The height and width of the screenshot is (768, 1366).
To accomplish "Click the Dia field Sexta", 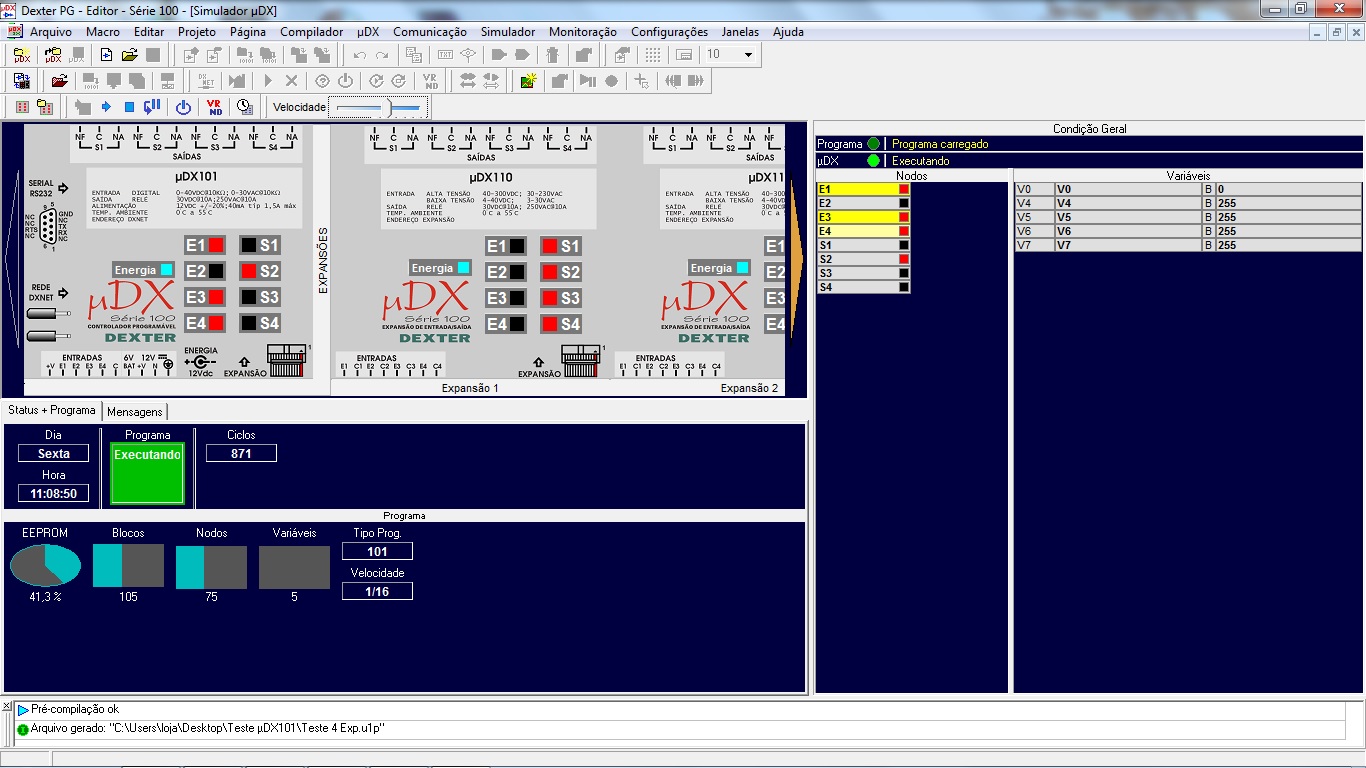I will pos(54,453).
